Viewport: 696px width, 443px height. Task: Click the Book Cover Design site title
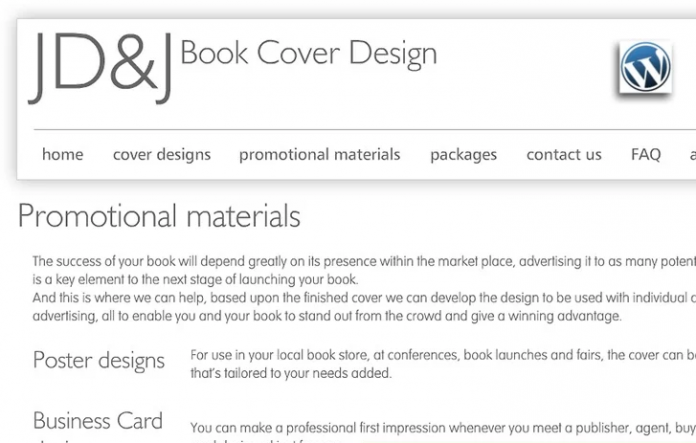coord(308,54)
